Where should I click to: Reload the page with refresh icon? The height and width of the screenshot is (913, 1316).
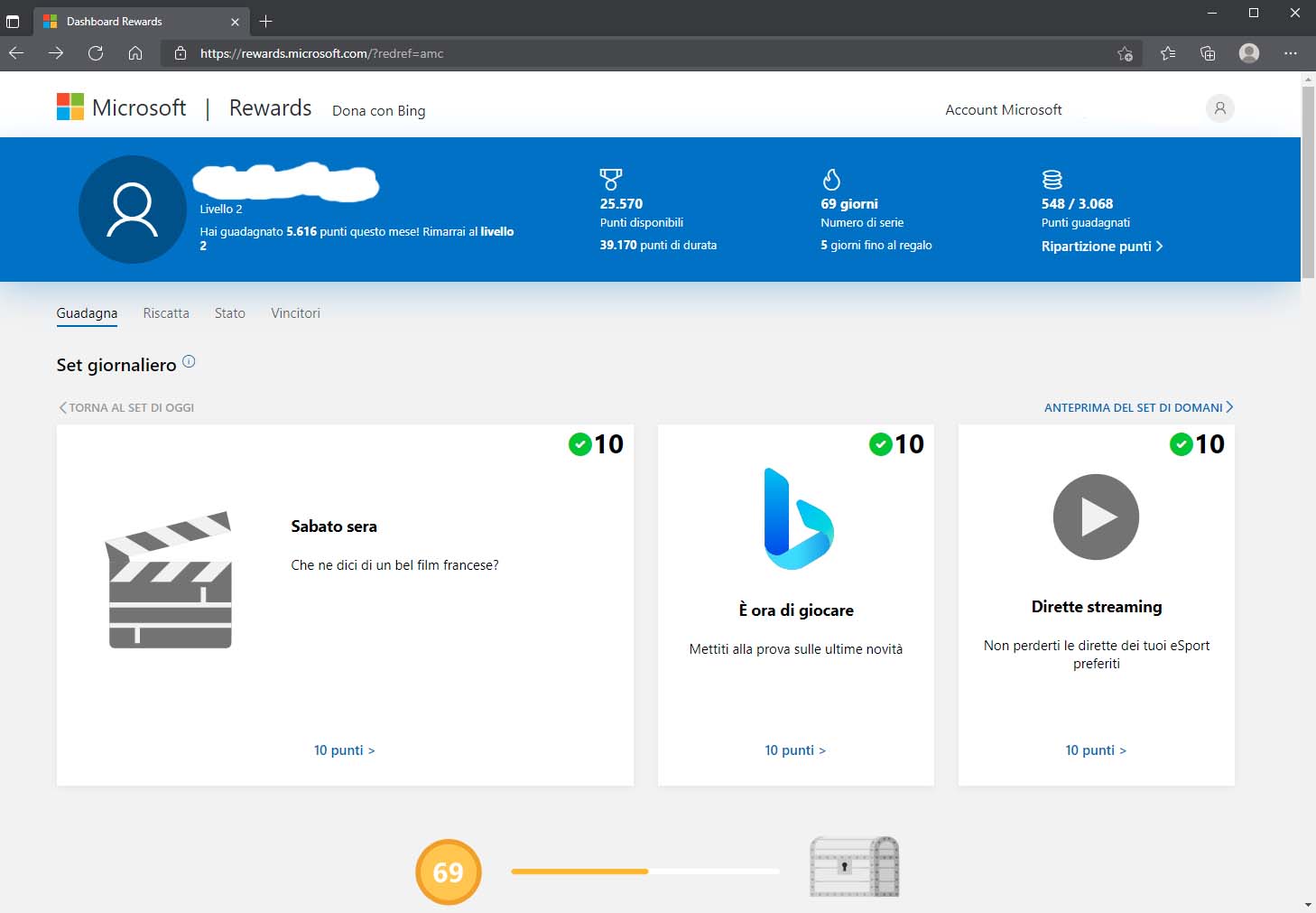tap(96, 53)
